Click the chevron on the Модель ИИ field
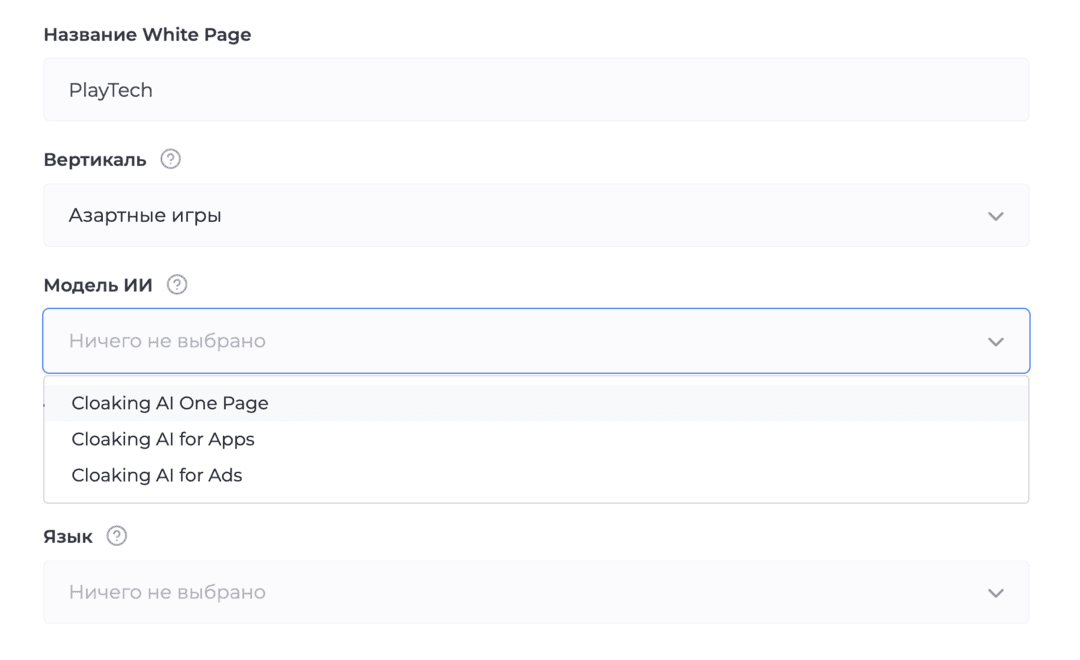 [x=996, y=341]
